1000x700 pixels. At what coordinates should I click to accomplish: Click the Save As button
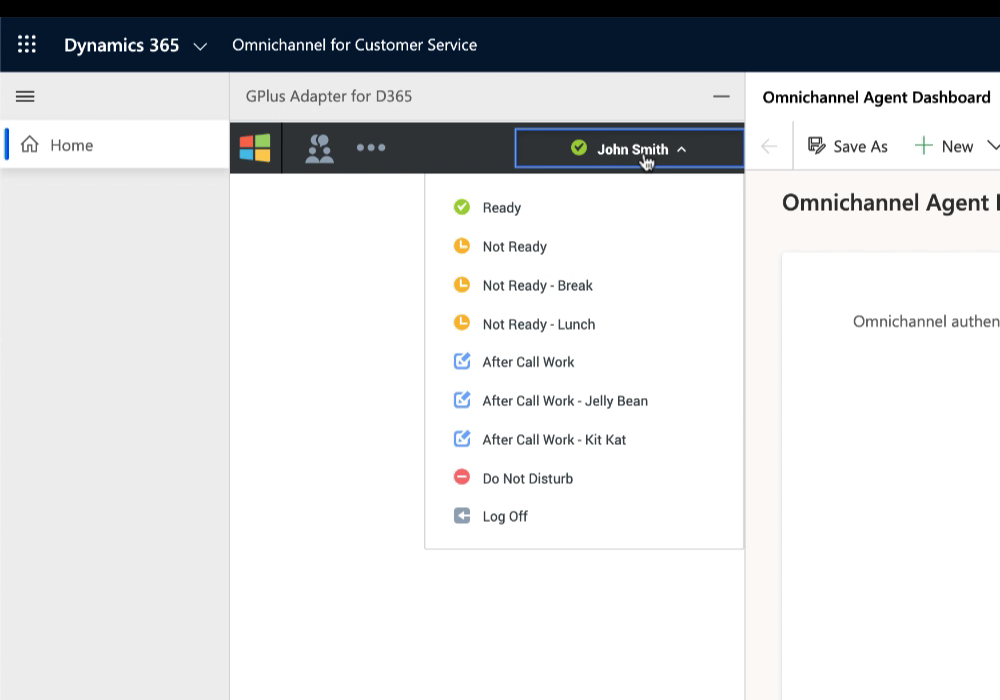848,146
